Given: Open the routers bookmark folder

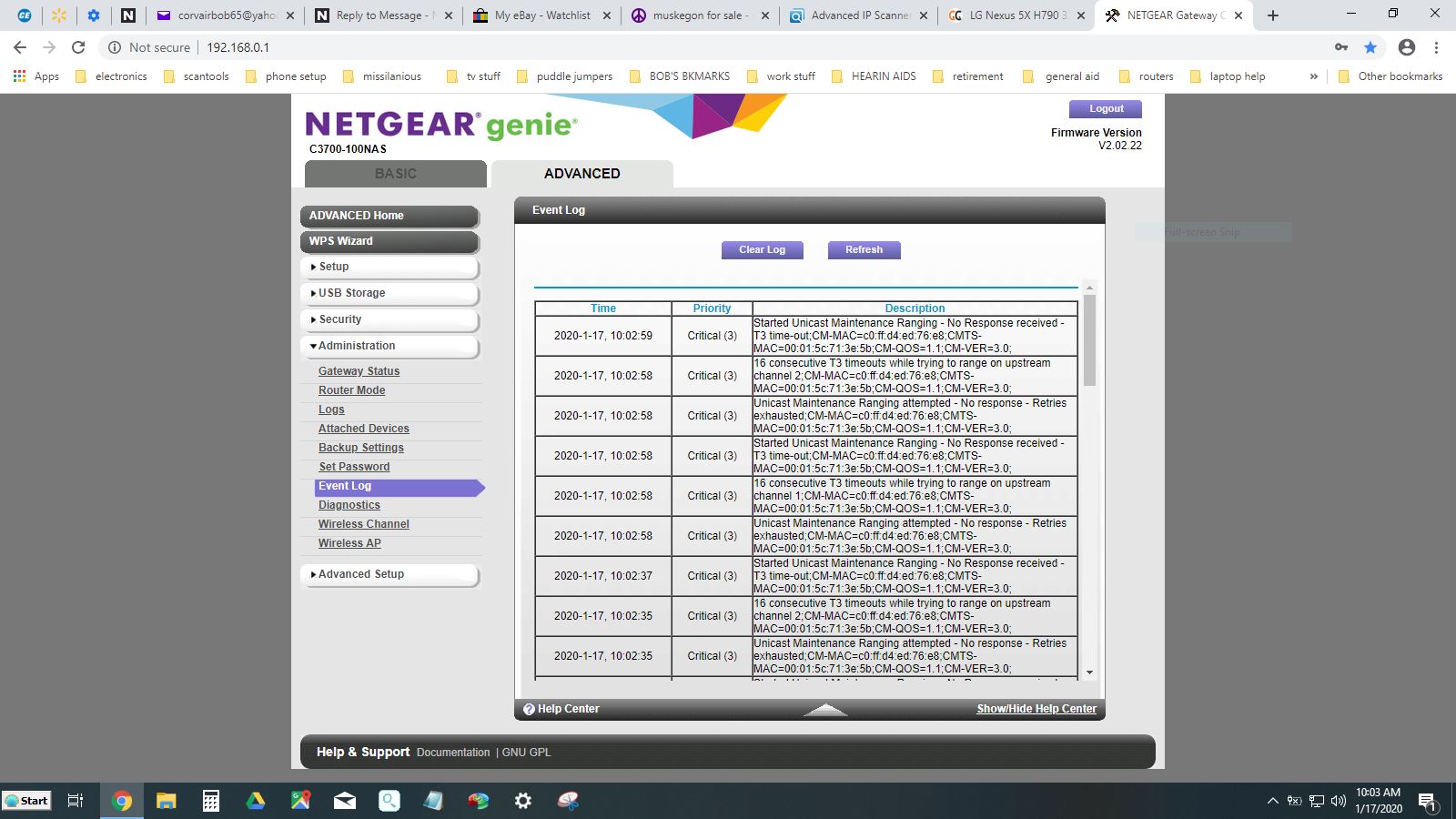Looking at the screenshot, I should pyautogui.click(x=1147, y=76).
